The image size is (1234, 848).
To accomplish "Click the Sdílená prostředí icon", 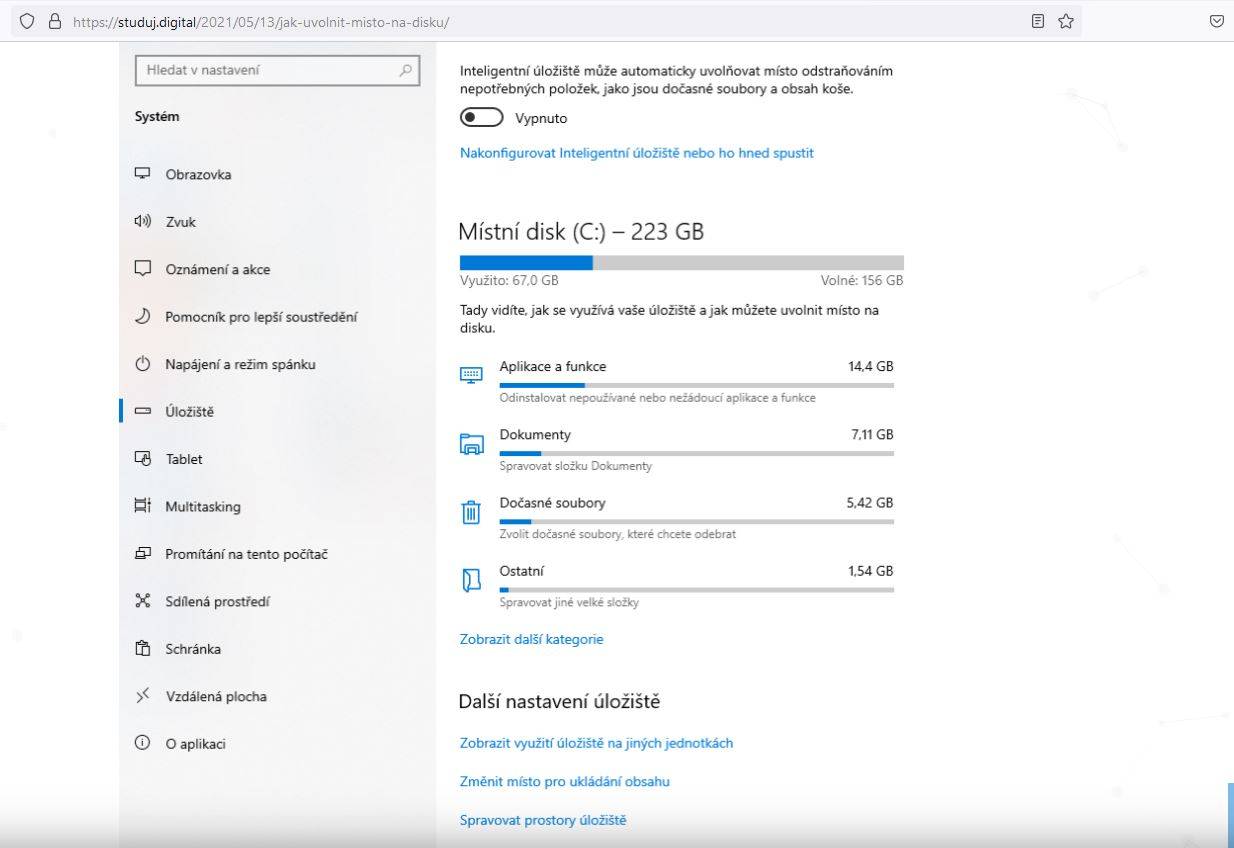I will pyautogui.click(x=142, y=601).
